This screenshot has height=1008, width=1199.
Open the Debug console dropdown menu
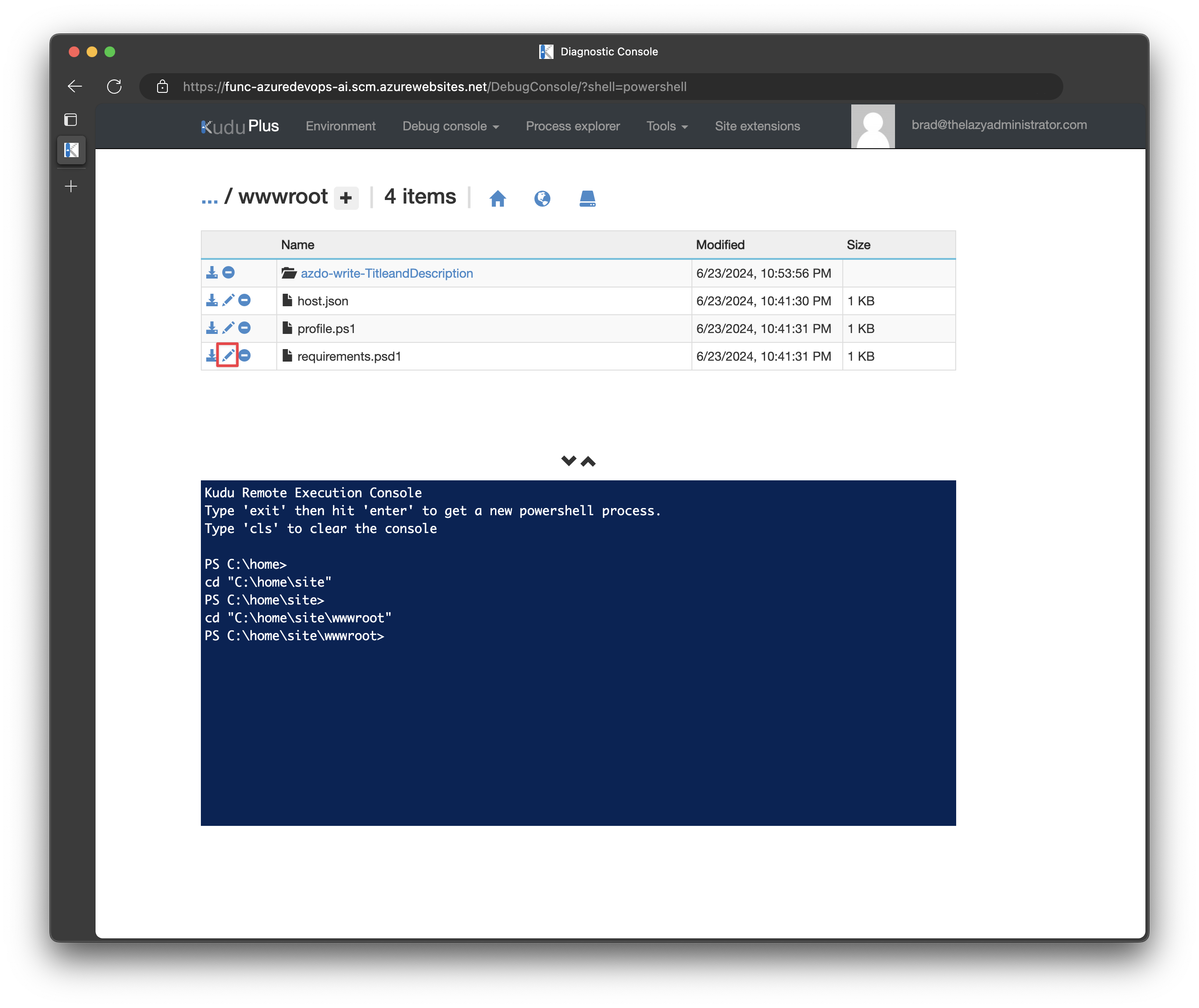(x=450, y=126)
